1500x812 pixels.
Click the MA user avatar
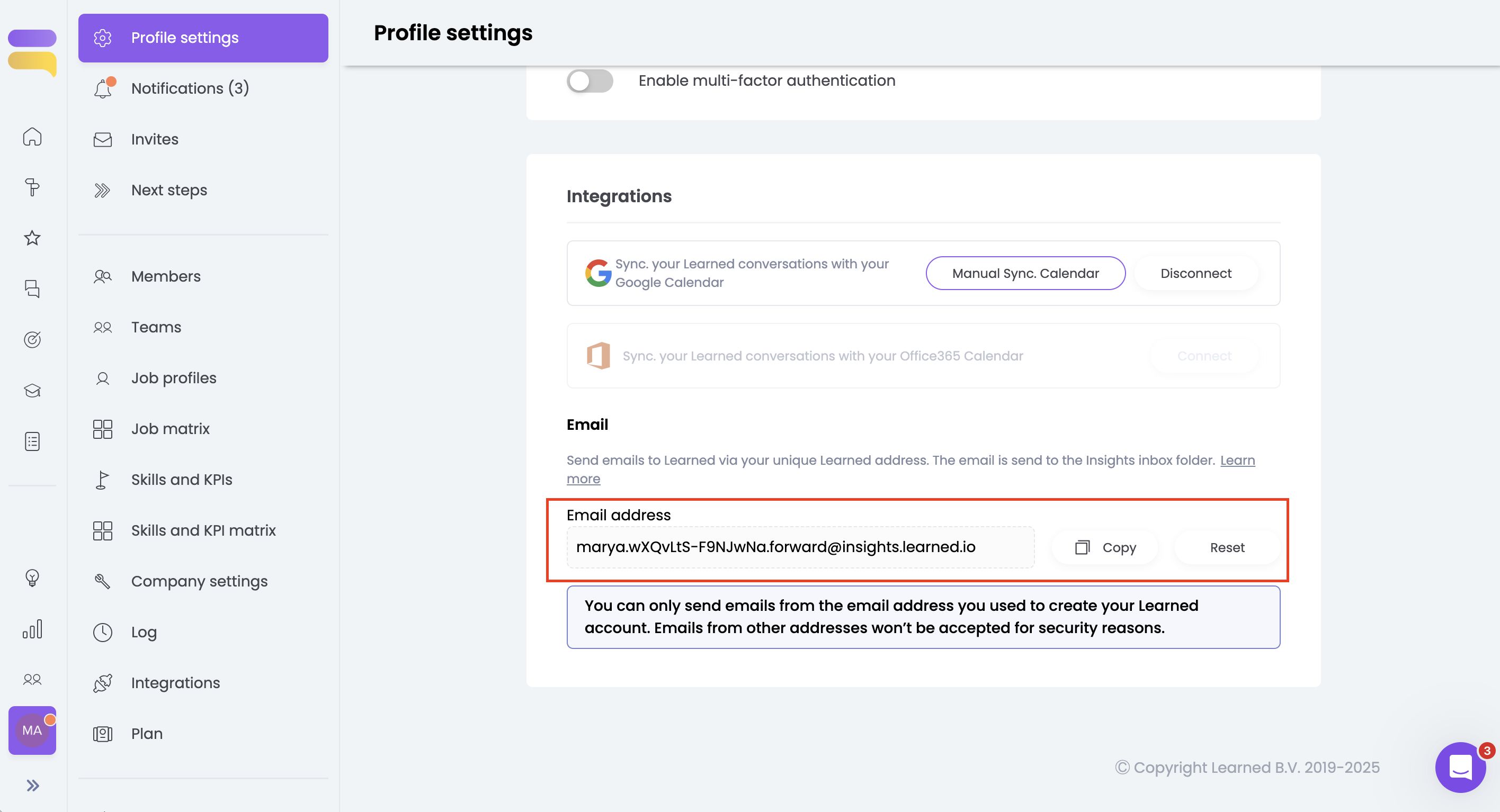[x=32, y=730]
